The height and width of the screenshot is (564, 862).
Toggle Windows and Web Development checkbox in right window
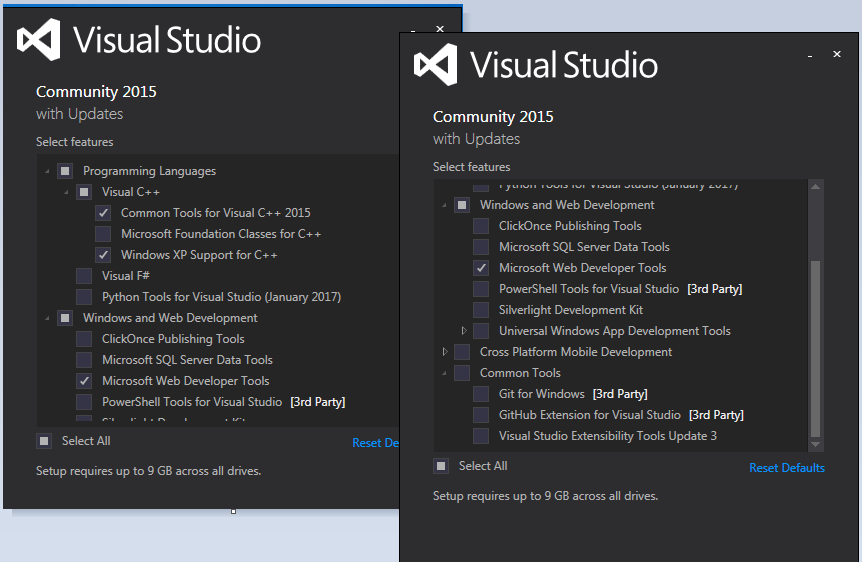[462, 205]
